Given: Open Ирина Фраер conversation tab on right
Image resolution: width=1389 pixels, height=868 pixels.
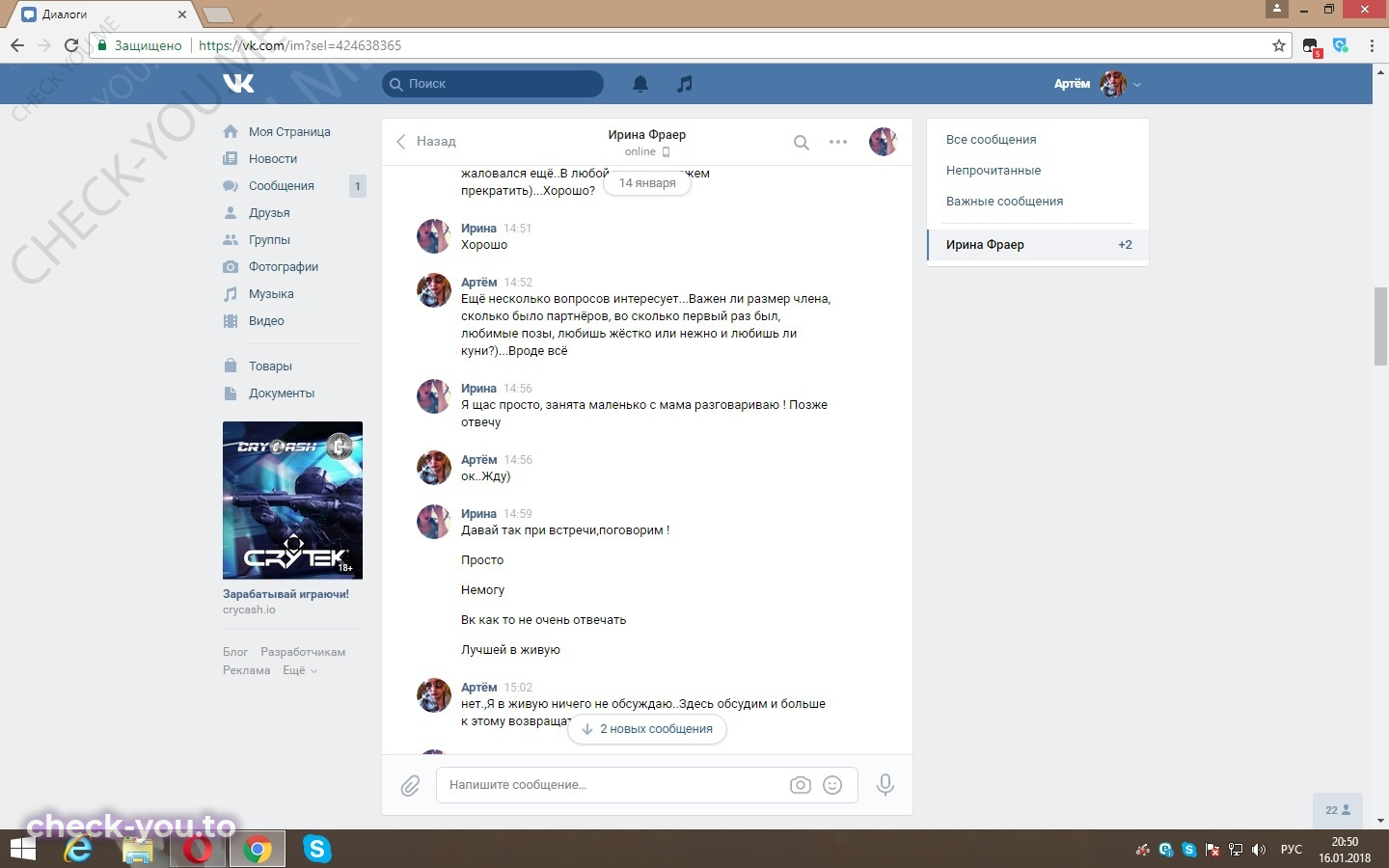Looking at the screenshot, I should click(1038, 245).
